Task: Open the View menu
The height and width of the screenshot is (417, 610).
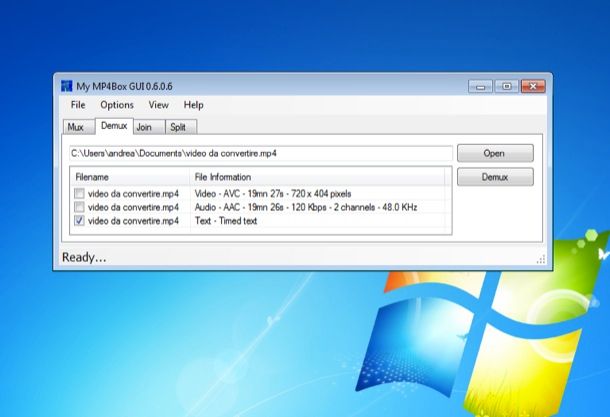Action: coord(158,105)
